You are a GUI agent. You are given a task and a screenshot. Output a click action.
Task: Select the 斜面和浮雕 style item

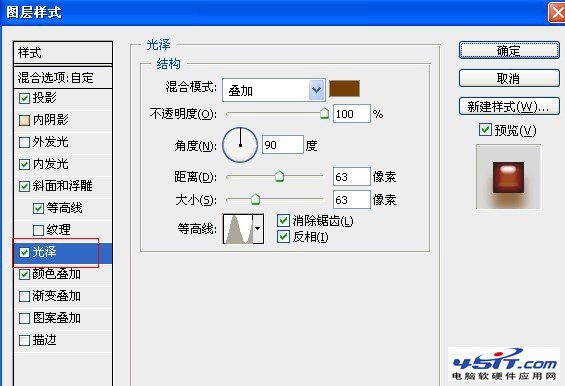pos(63,186)
